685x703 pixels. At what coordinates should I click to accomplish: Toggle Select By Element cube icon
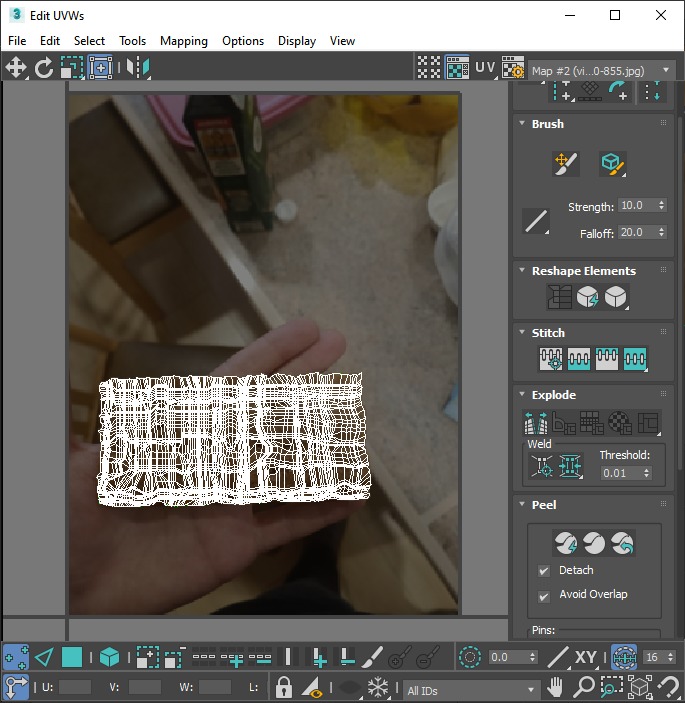point(109,658)
